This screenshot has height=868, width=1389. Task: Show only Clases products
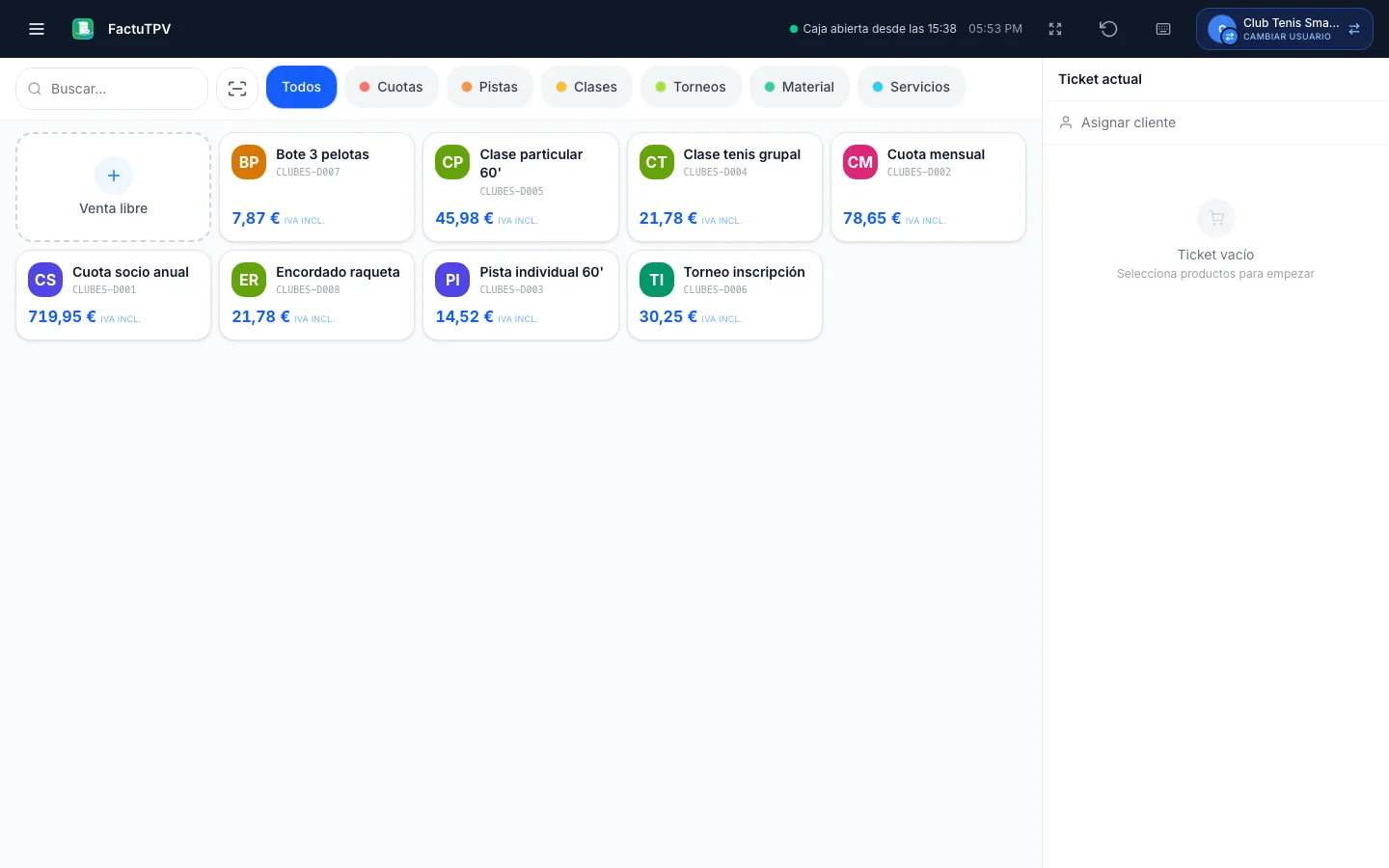click(586, 87)
